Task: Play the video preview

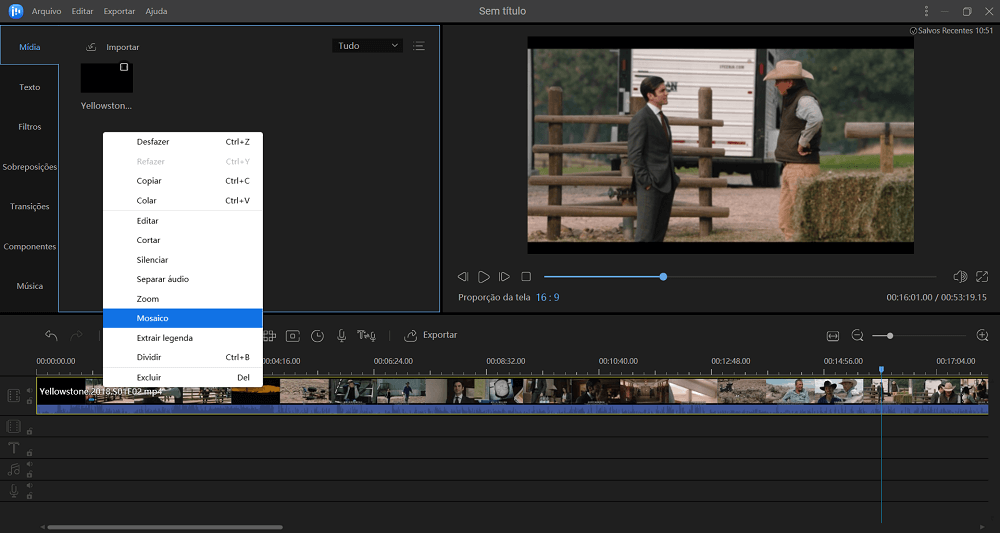Action: 484,277
